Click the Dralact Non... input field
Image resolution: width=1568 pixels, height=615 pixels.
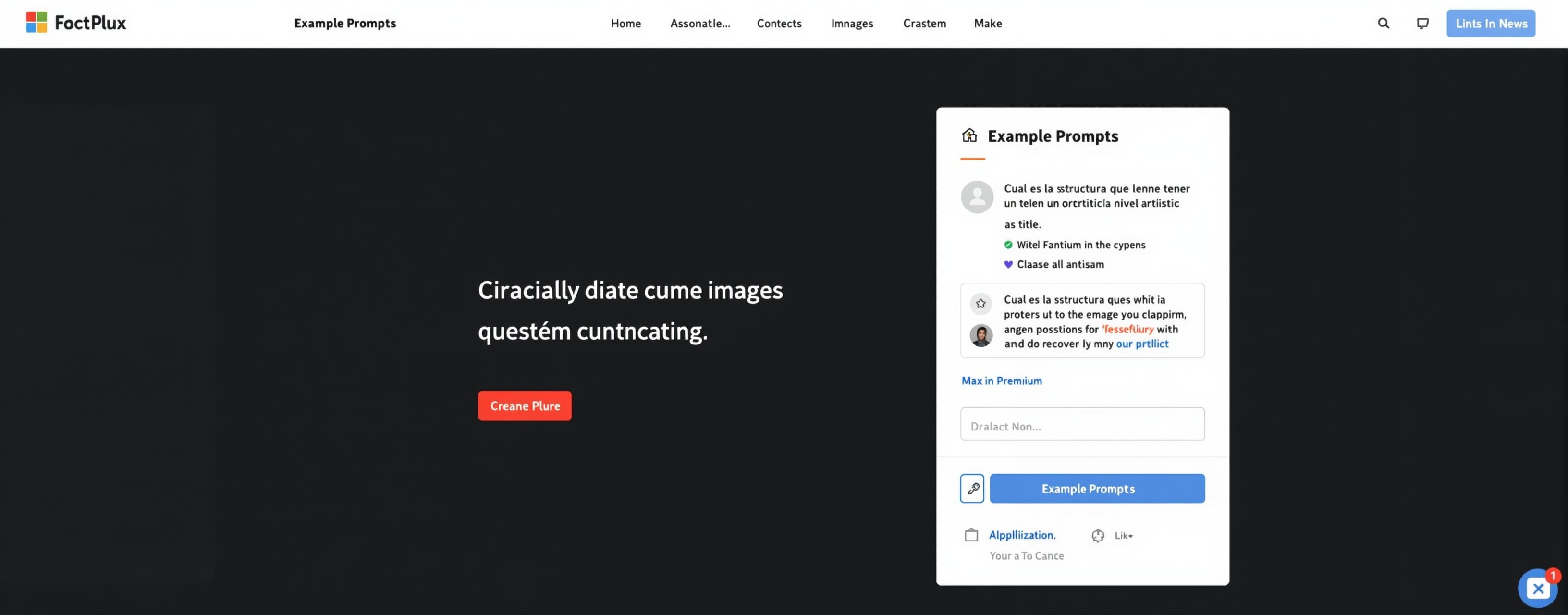point(1082,424)
